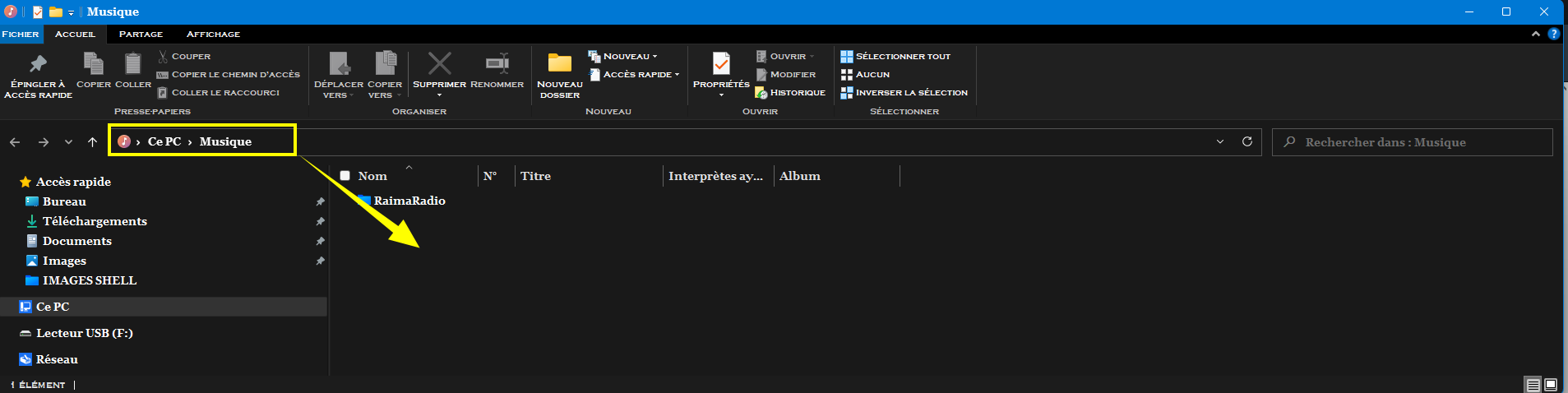The height and width of the screenshot is (393, 1568).
Task: Open recent locations dropdown arrow
Action: [68, 142]
